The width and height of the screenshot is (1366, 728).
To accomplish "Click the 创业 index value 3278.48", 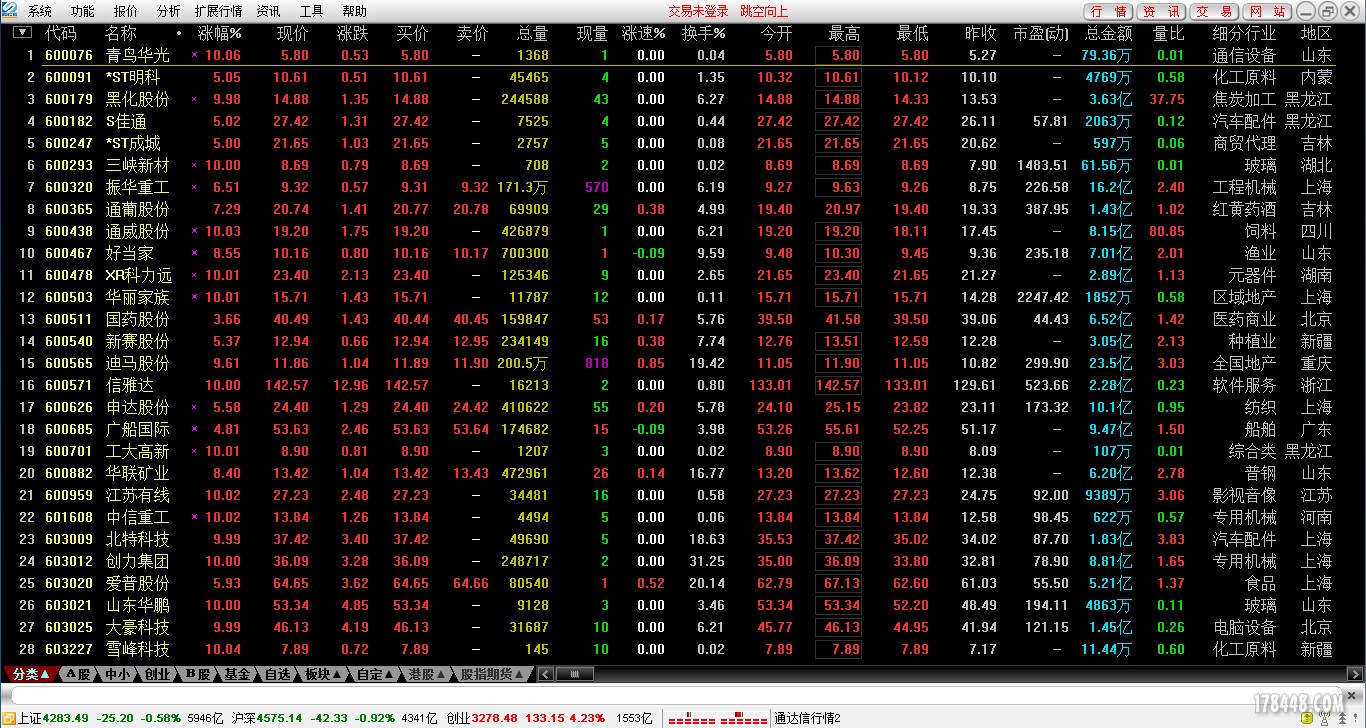I will click(494, 718).
